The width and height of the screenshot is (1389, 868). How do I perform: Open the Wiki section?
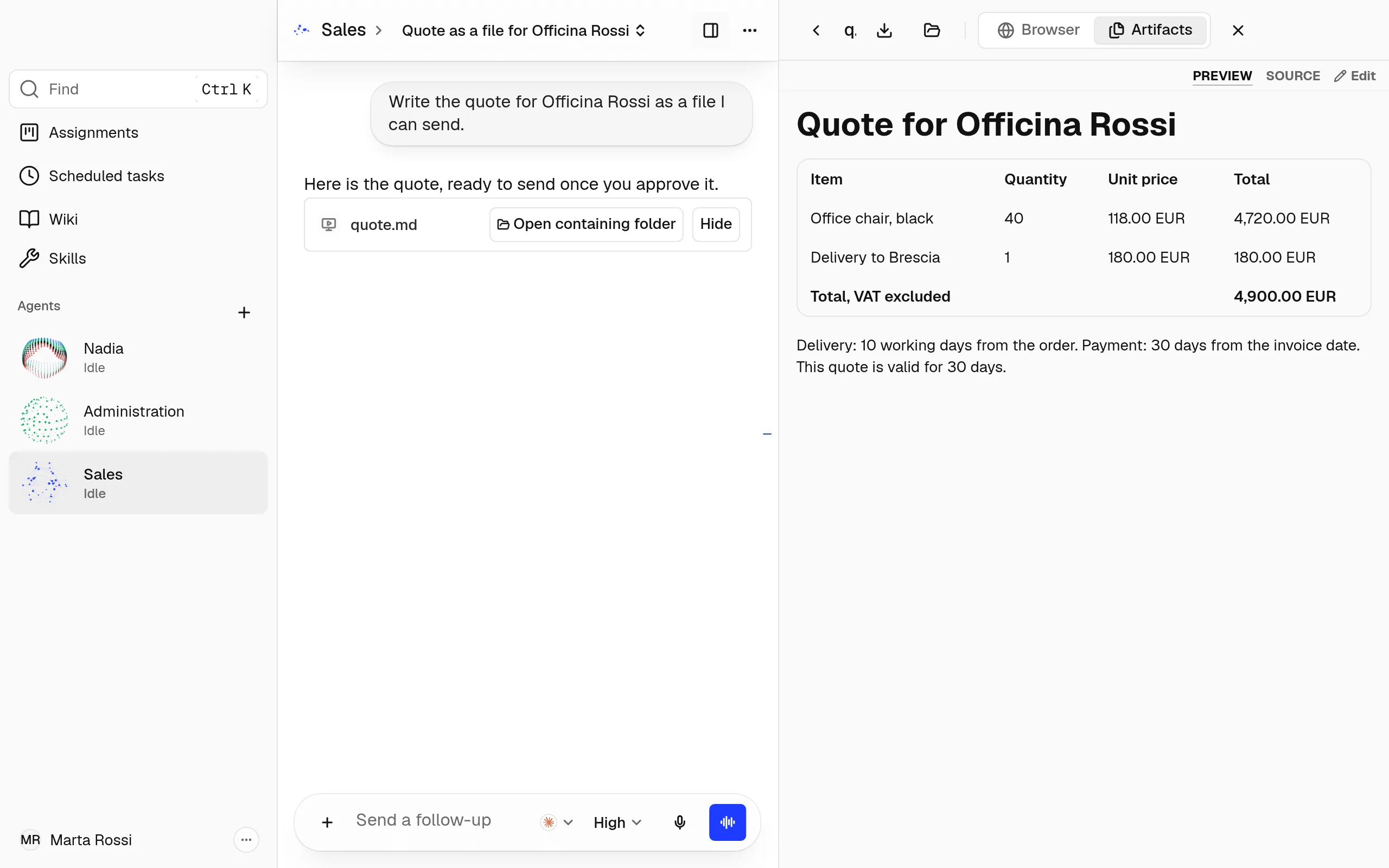point(138,219)
